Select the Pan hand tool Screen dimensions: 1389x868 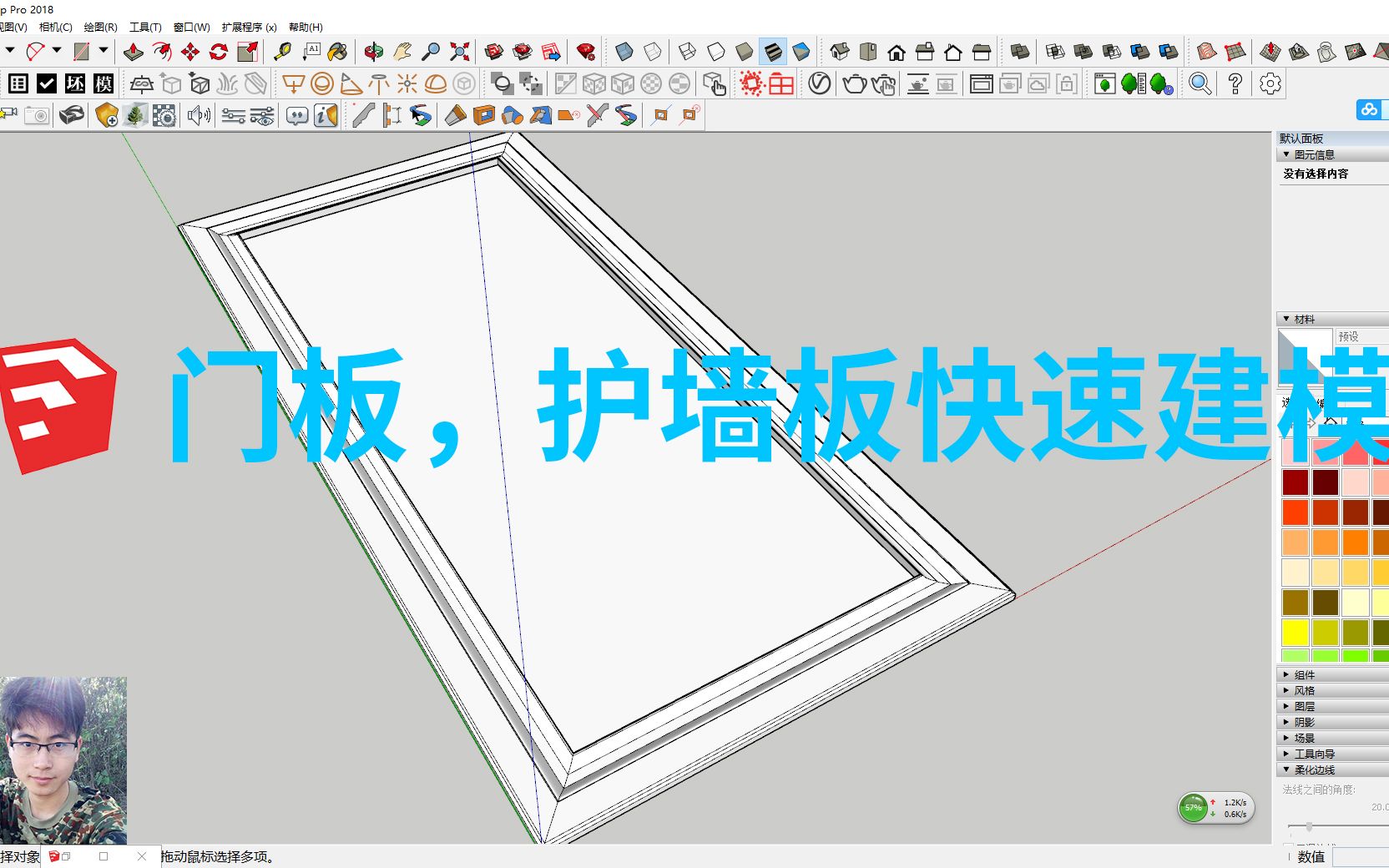(402, 50)
